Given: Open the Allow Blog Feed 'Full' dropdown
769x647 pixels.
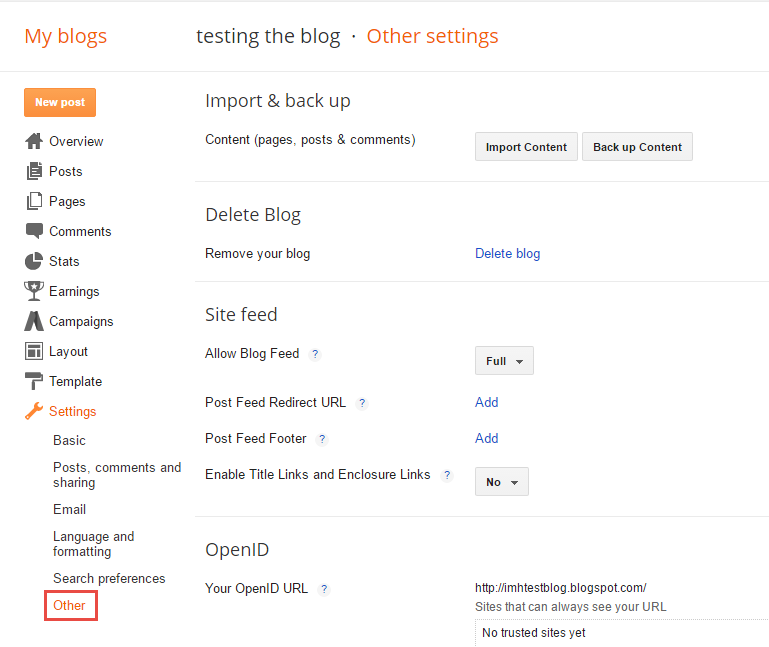Looking at the screenshot, I should coord(504,361).
